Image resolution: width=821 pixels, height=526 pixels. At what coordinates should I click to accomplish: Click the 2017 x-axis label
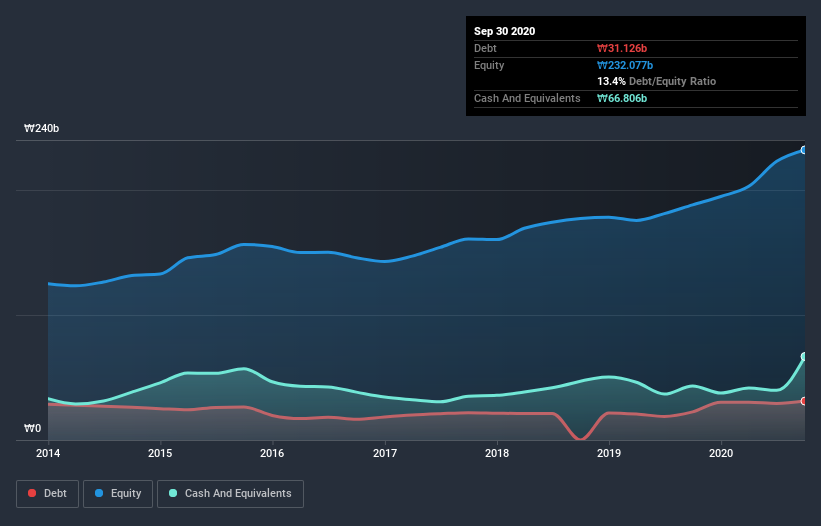(385, 454)
